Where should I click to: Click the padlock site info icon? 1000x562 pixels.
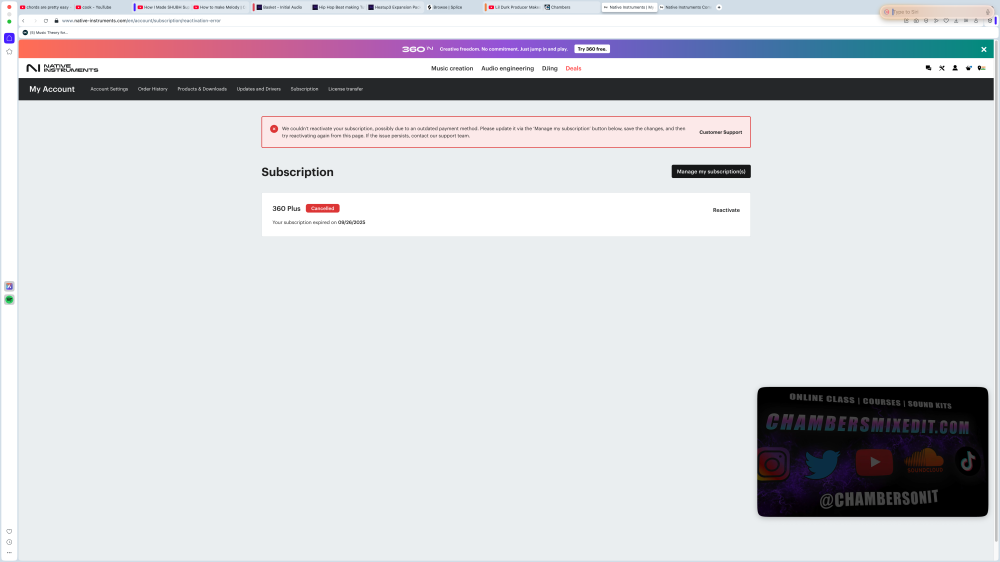coord(56,20)
